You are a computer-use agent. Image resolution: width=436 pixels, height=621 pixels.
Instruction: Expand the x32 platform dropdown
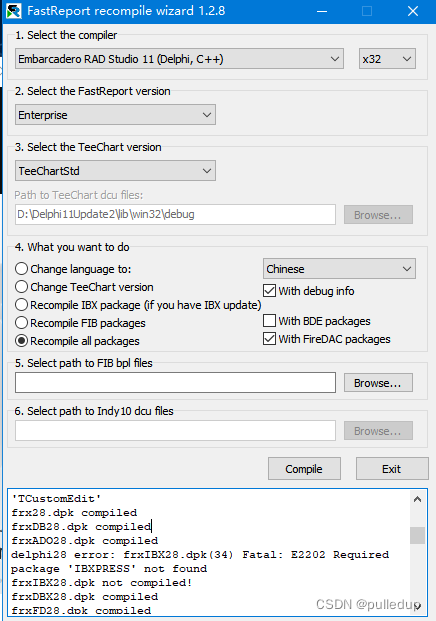click(387, 59)
